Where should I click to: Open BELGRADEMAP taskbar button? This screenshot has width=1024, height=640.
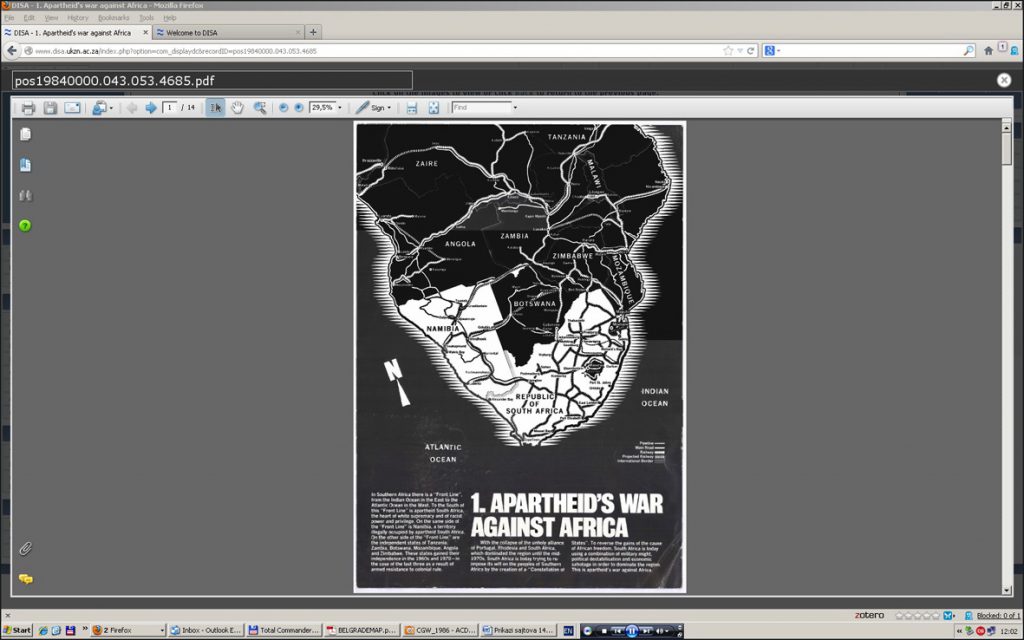[360, 631]
